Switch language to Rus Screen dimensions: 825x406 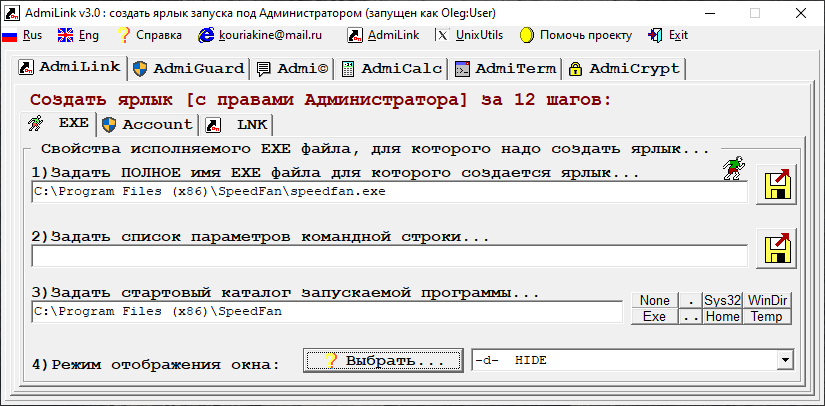pyautogui.click(x=23, y=35)
